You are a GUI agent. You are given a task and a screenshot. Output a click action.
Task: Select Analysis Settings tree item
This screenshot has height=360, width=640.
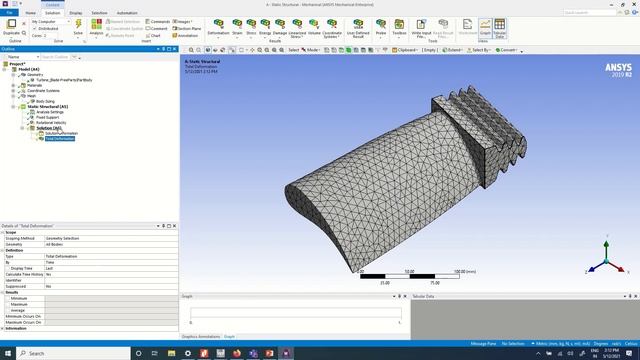click(50, 112)
